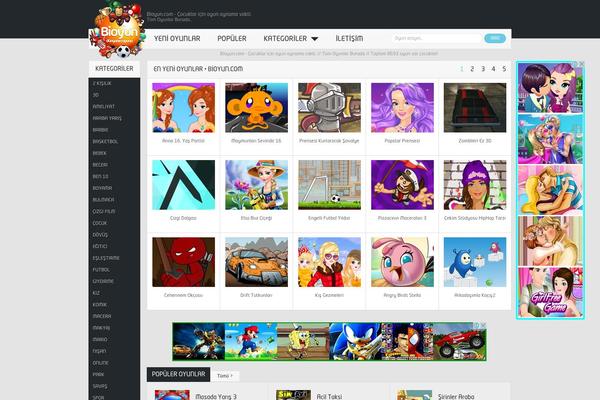The height and width of the screenshot is (400, 600).
Task: Open the Popstar Prenses purple-hair thumbnail
Action: click(x=402, y=108)
